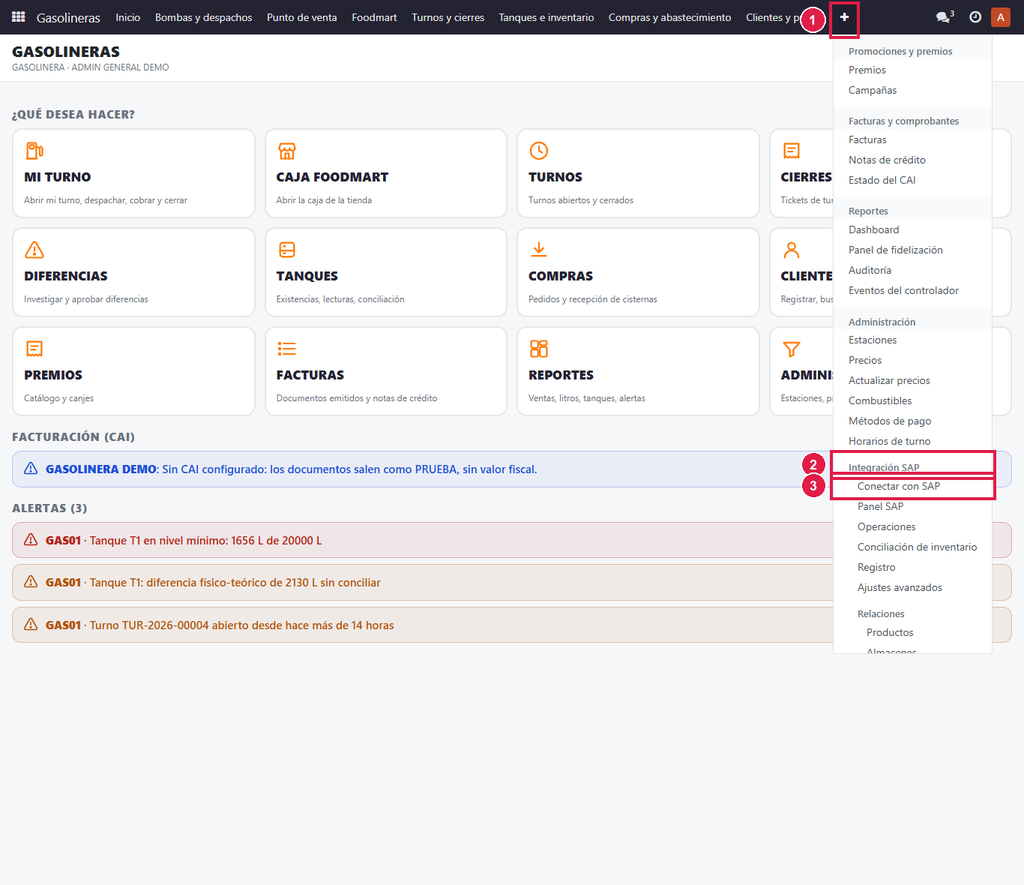This screenshot has height=885, width=1024.
Task: Open the TURNOS card
Action: tap(638, 173)
